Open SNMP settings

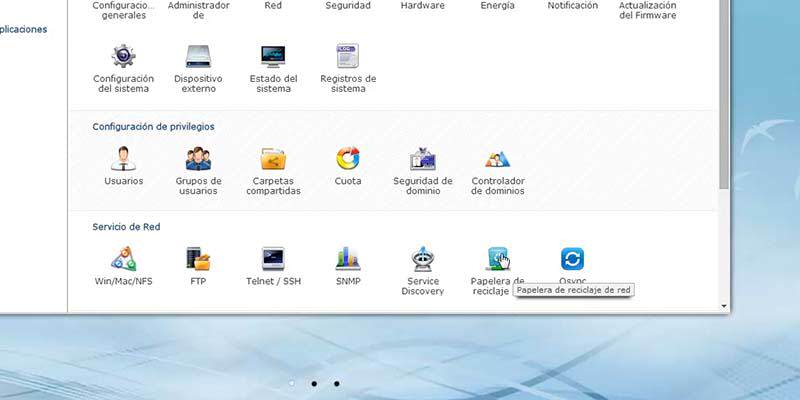[348, 259]
